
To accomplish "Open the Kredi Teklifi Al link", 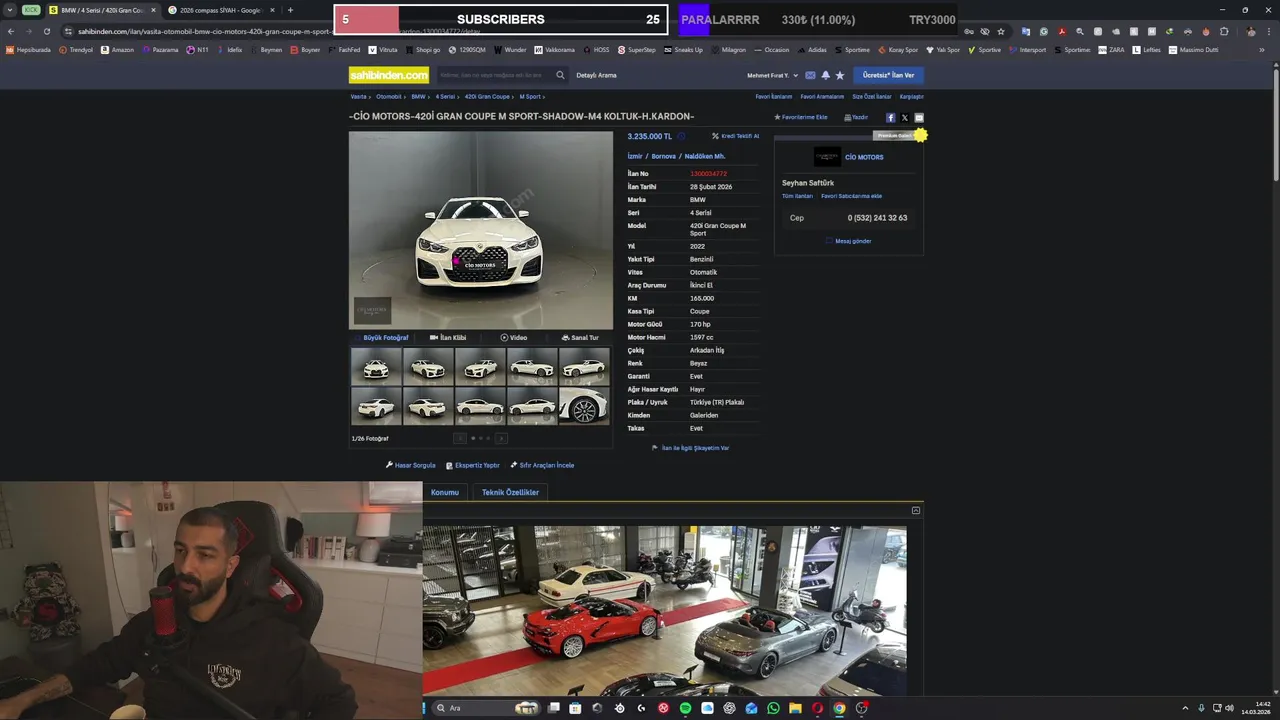I will [x=736, y=136].
